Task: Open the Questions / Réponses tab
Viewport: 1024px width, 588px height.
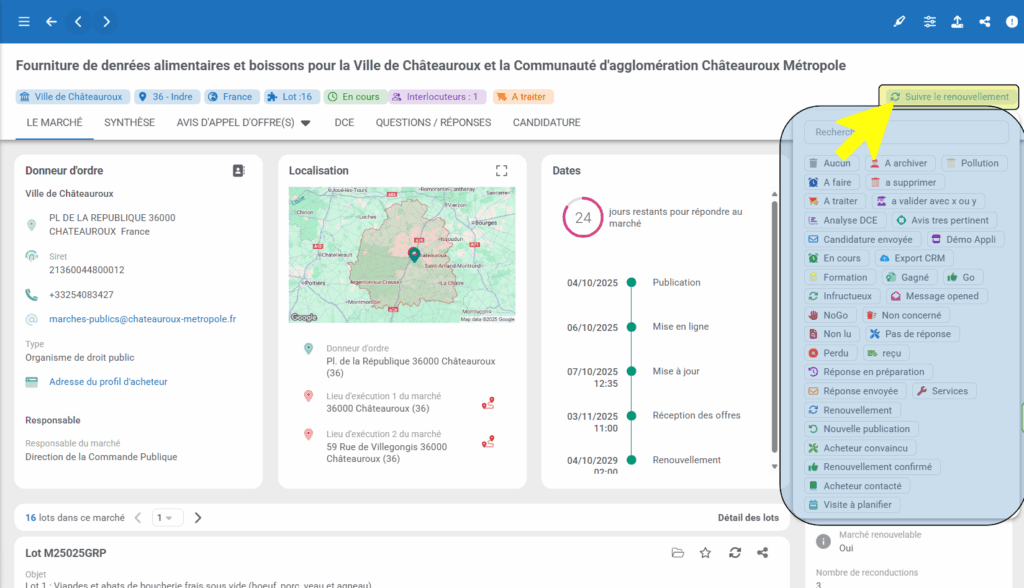Action: (x=433, y=123)
